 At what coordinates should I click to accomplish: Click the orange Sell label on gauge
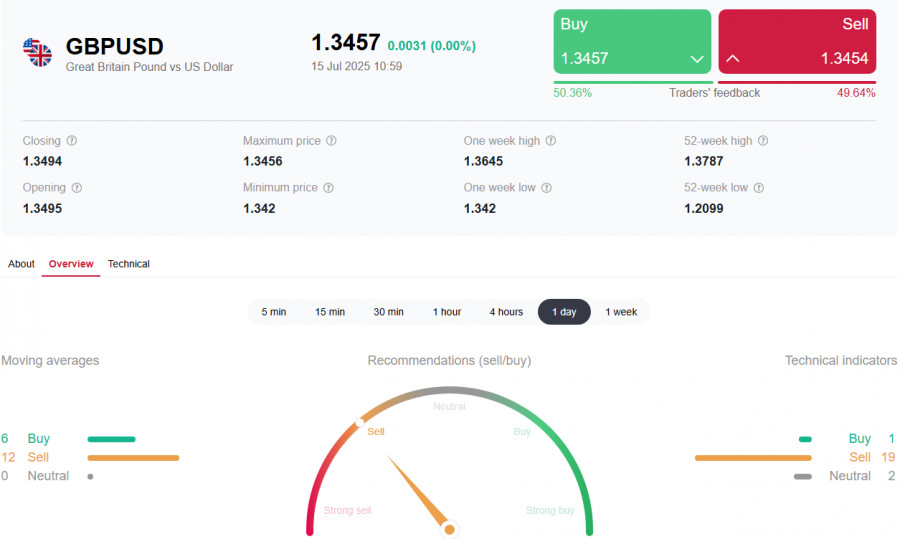(x=376, y=432)
